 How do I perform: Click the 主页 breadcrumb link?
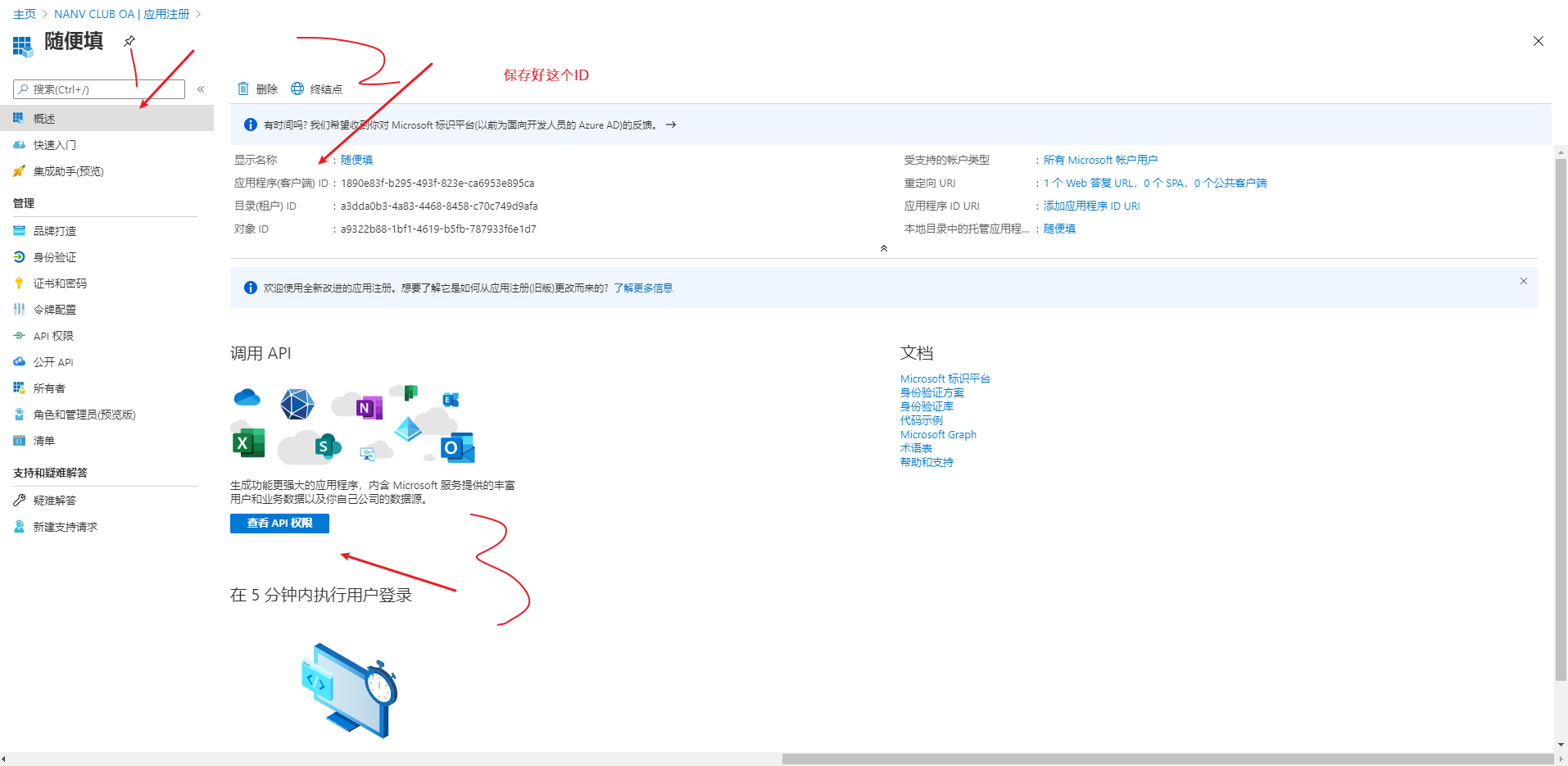pyautogui.click(x=25, y=14)
